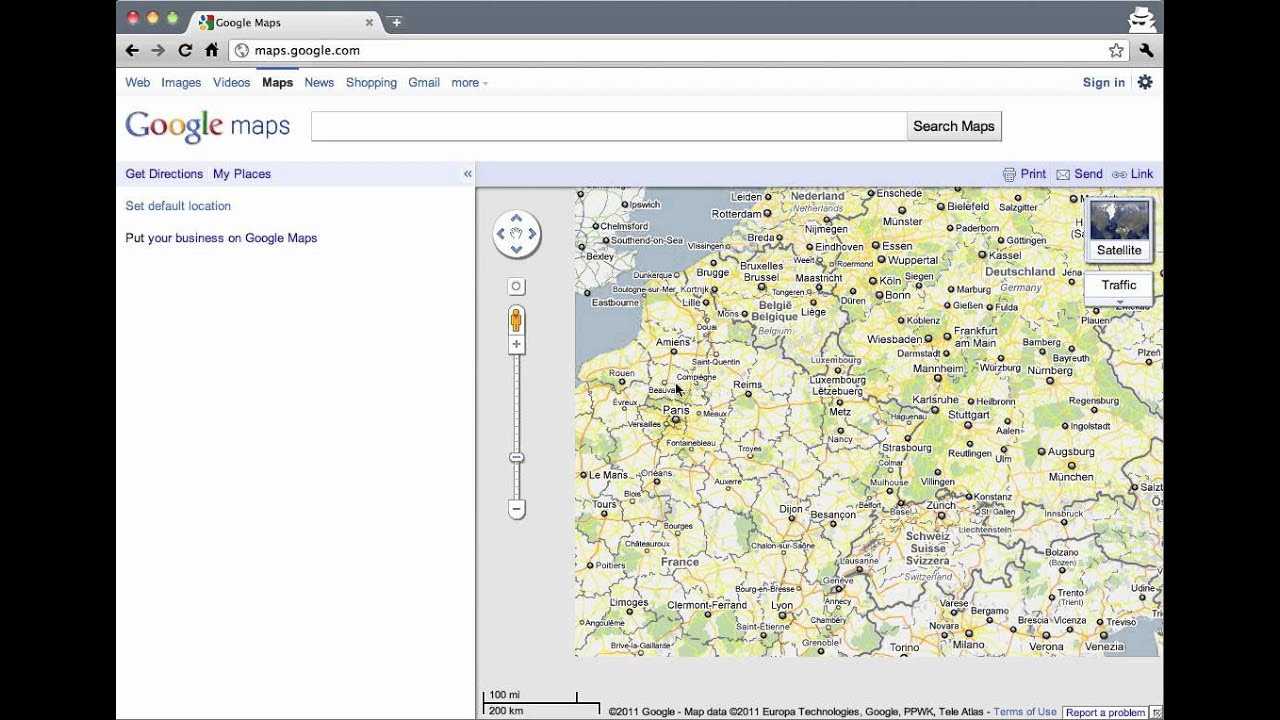Show my location circle button
The image size is (1280, 720).
[516, 286]
